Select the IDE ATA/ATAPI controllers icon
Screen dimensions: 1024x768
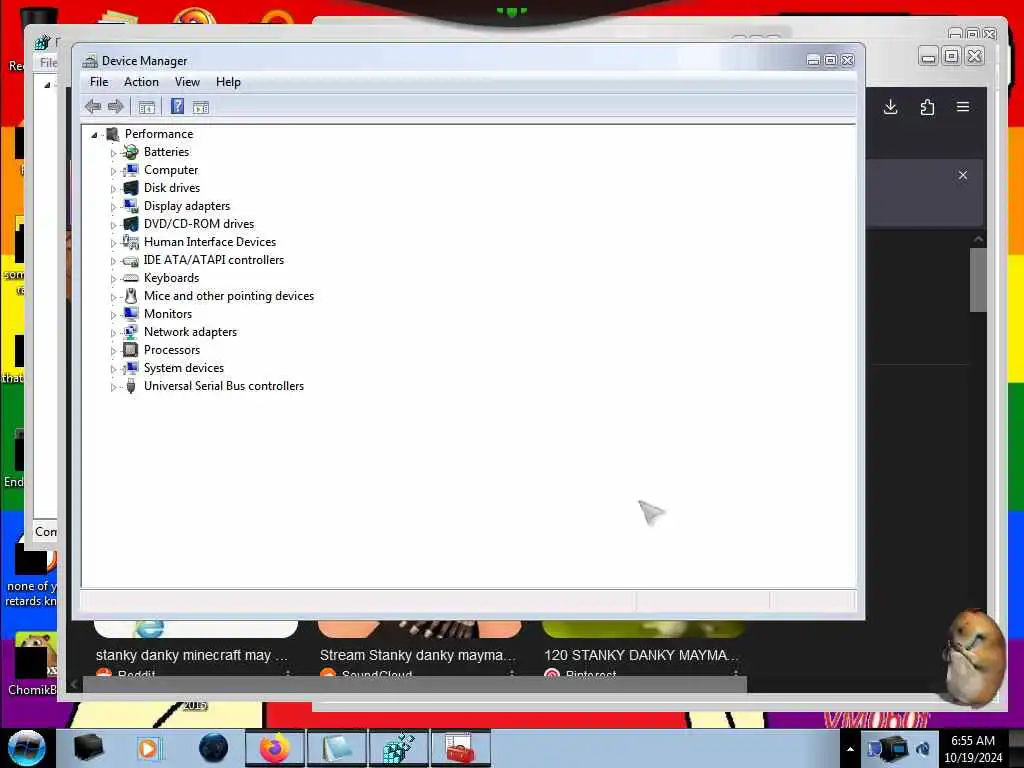[x=131, y=260]
